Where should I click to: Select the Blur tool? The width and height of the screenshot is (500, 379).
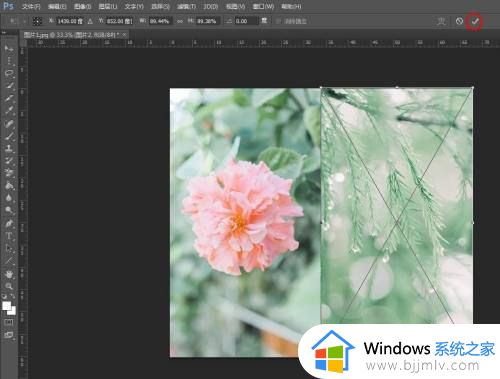tap(9, 198)
